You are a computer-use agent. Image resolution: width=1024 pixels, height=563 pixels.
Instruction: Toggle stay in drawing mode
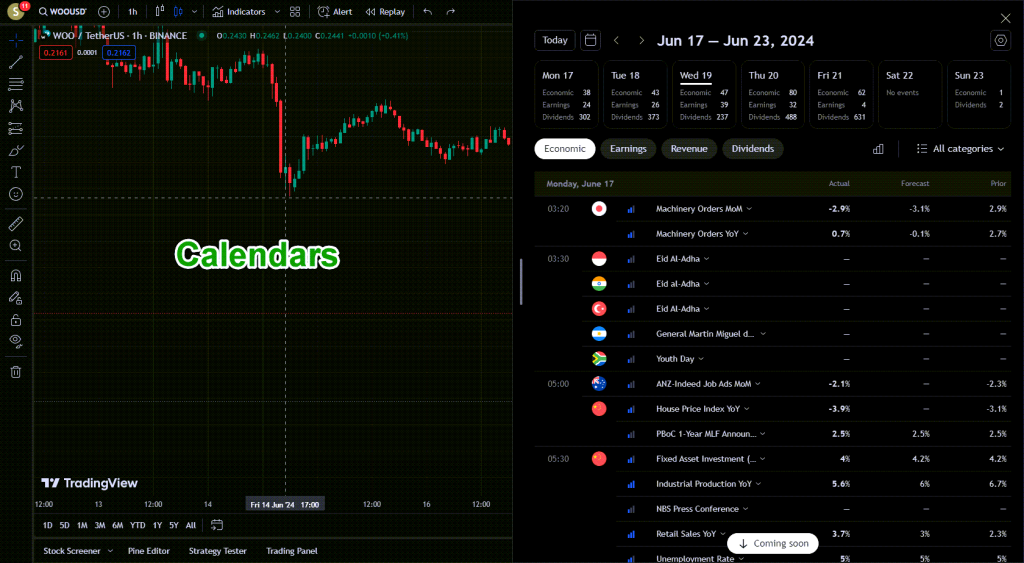[16, 298]
